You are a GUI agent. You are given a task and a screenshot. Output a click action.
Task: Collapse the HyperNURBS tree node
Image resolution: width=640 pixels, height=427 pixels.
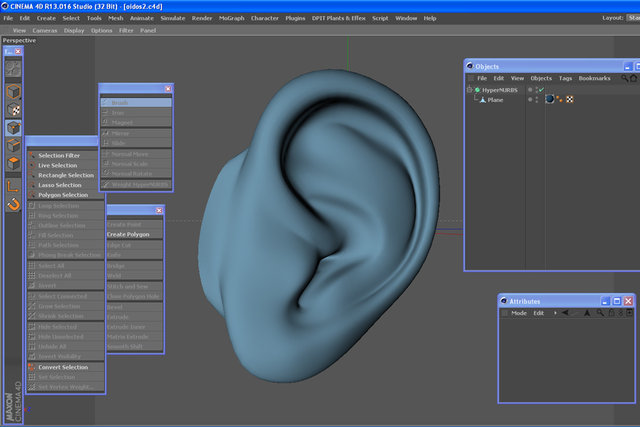(x=469, y=90)
